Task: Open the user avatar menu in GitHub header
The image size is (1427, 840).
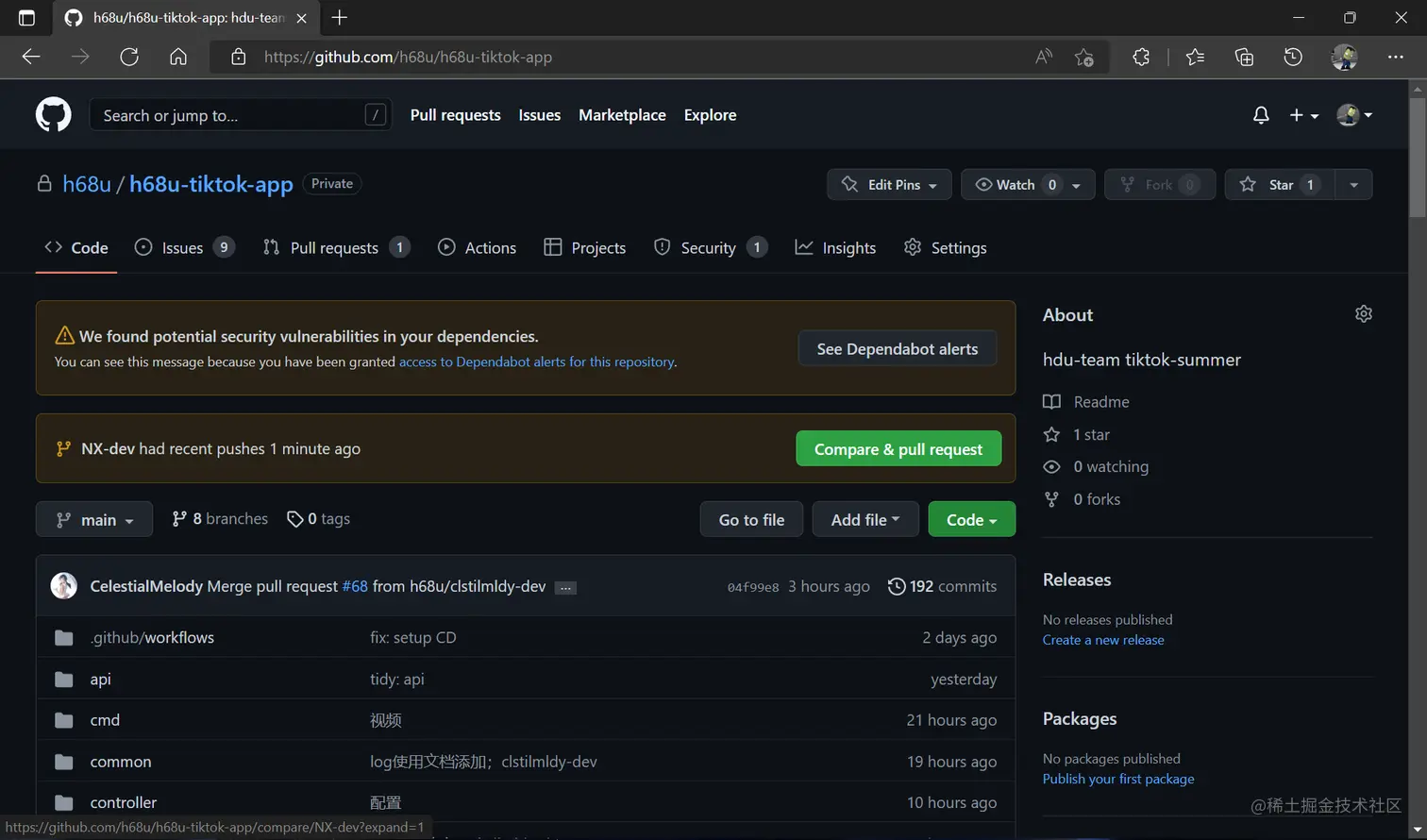Action: 1354,115
